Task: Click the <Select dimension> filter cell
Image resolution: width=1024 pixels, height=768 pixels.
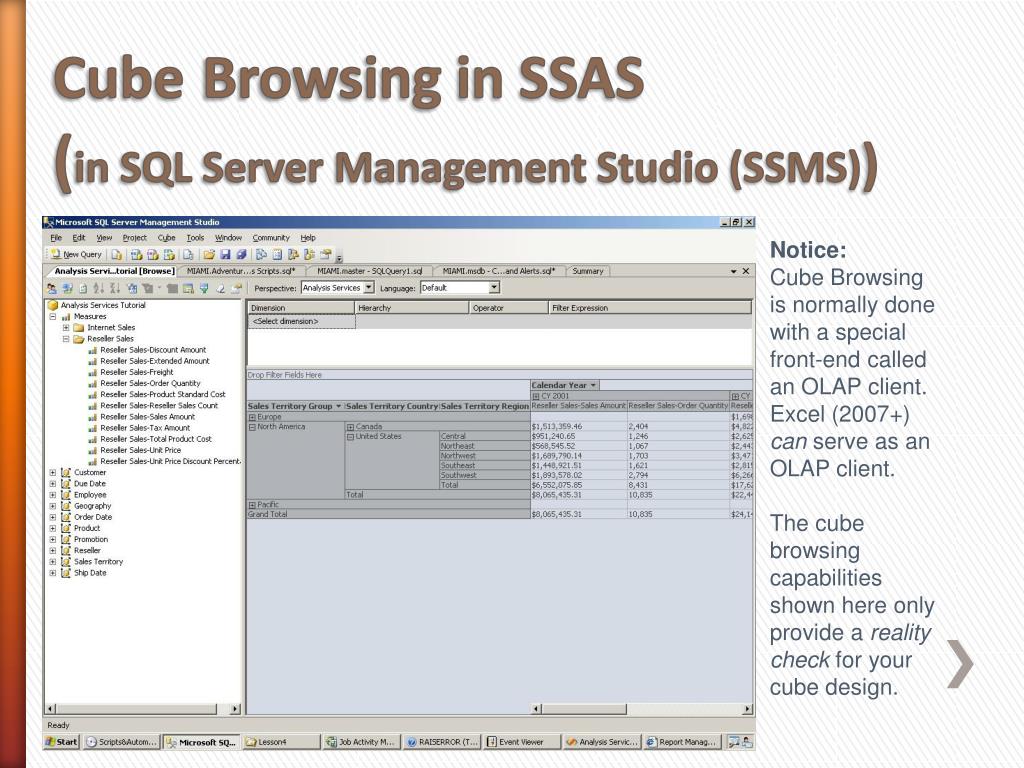Action: [x=302, y=321]
